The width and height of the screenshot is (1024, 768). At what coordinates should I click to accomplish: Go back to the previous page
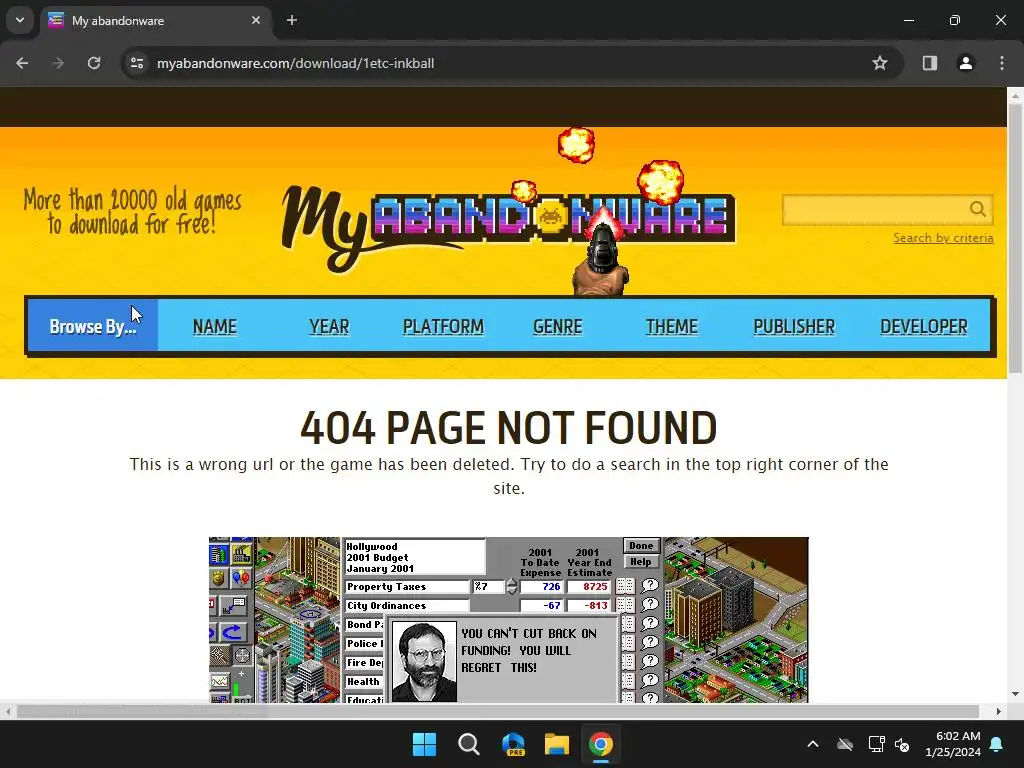[x=22, y=63]
